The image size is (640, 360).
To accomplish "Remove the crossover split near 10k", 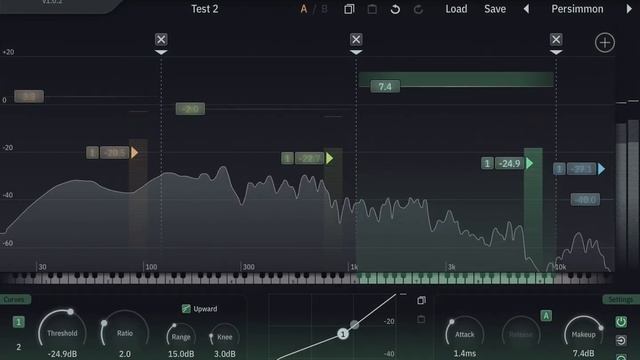I will (556, 40).
